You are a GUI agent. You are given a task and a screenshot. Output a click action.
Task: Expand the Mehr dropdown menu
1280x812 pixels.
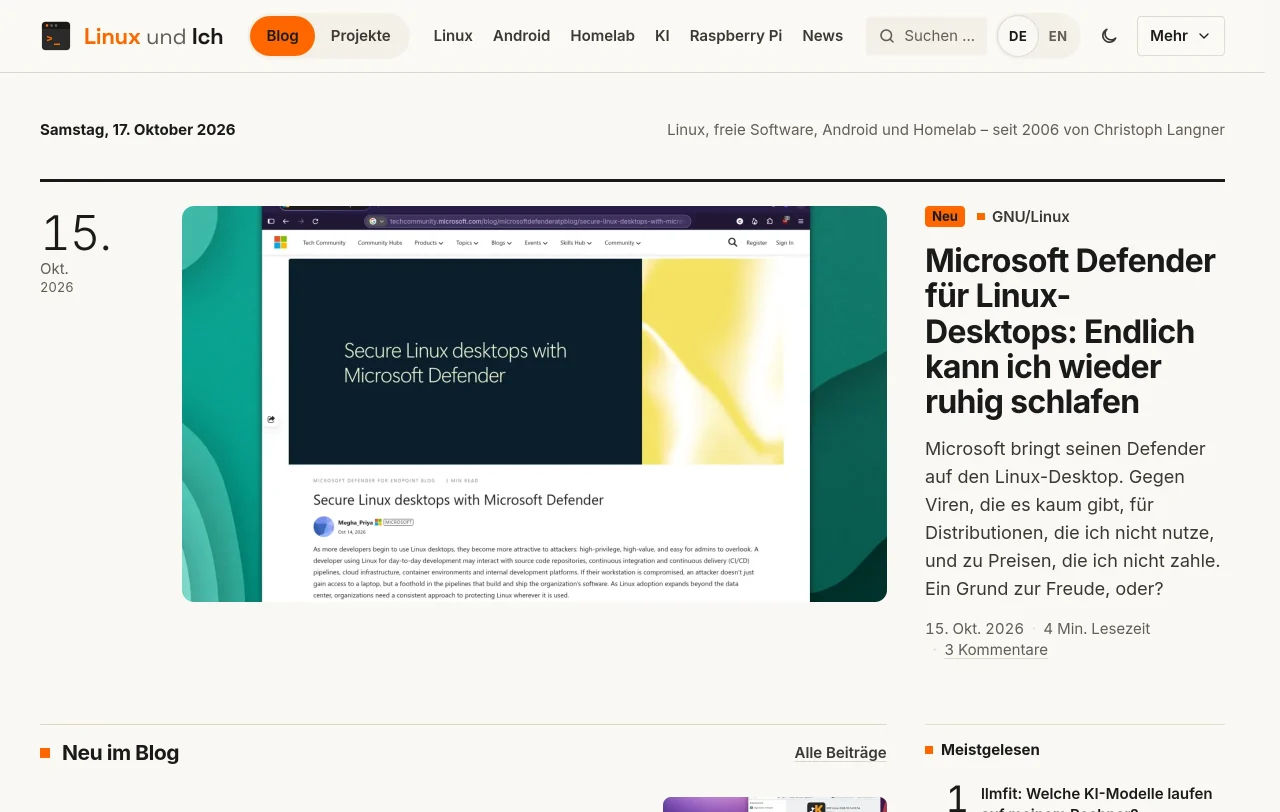pos(1181,36)
